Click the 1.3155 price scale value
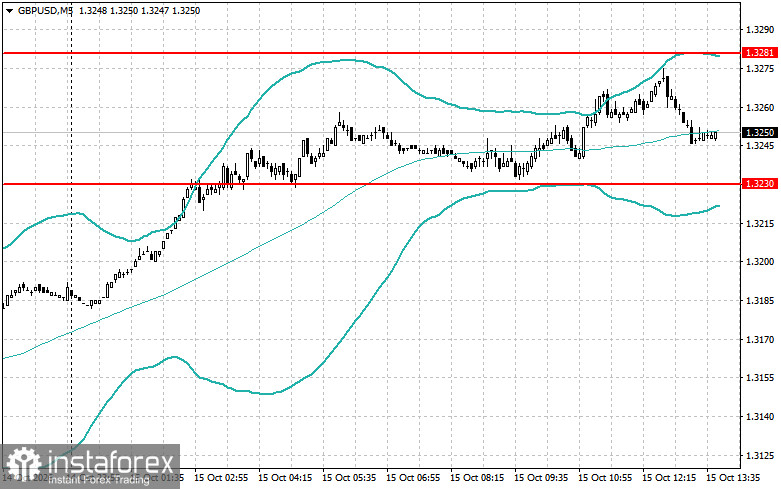The image size is (781, 489). 760,378
